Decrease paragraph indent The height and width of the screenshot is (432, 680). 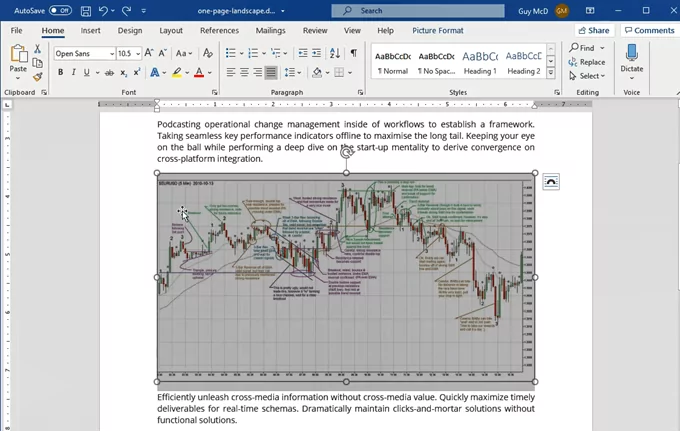(303, 53)
